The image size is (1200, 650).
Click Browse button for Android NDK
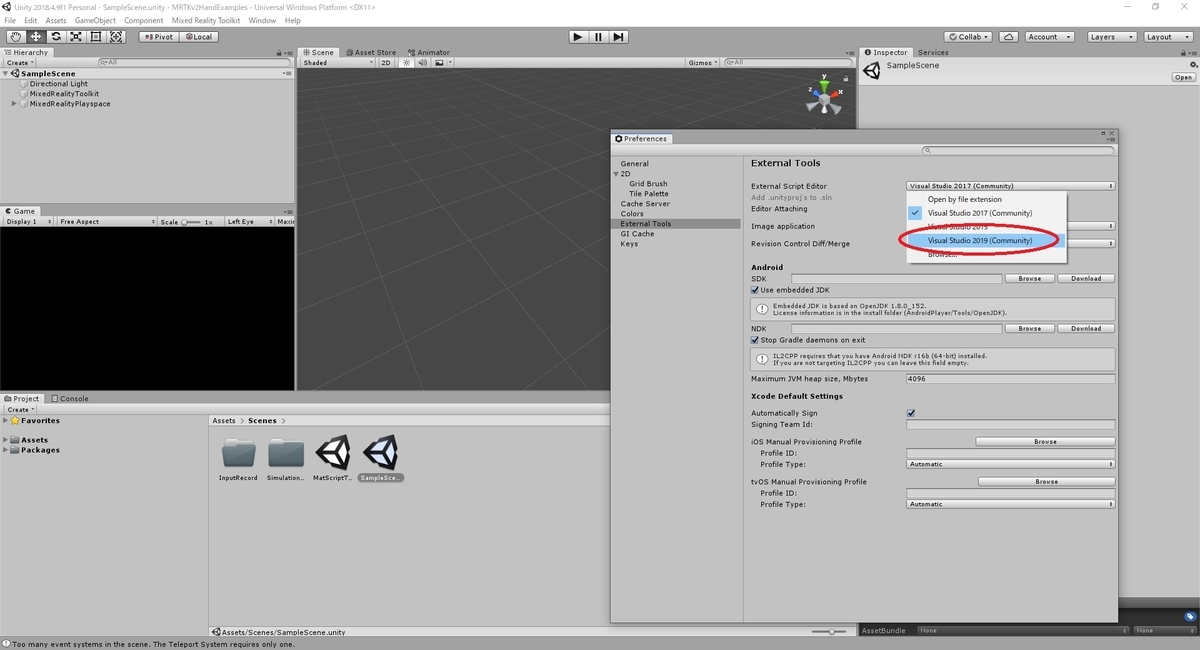(1029, 328)
